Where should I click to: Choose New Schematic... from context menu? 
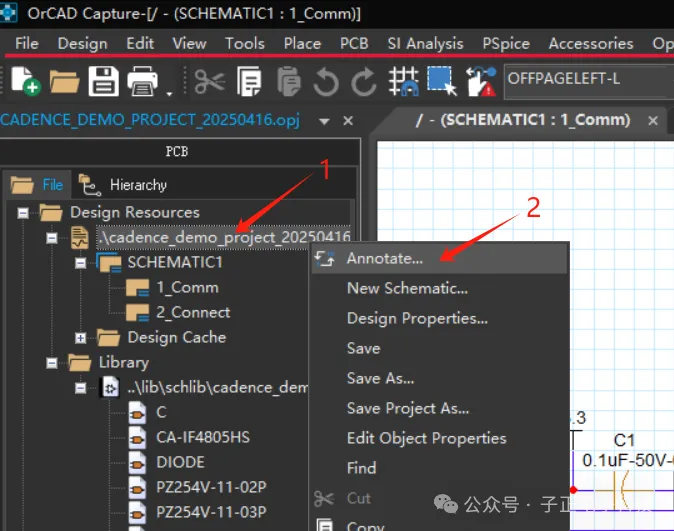[x=439, y=289]
